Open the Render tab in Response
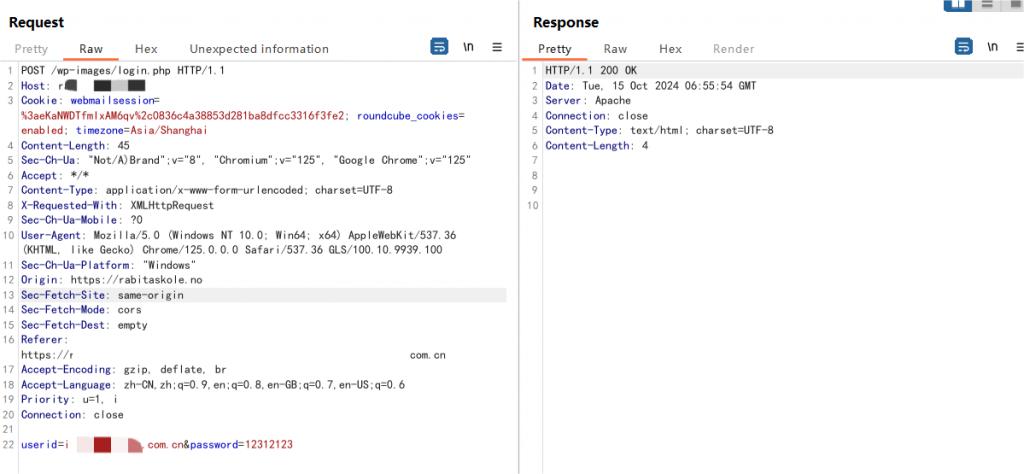 [x=734, y=49]
